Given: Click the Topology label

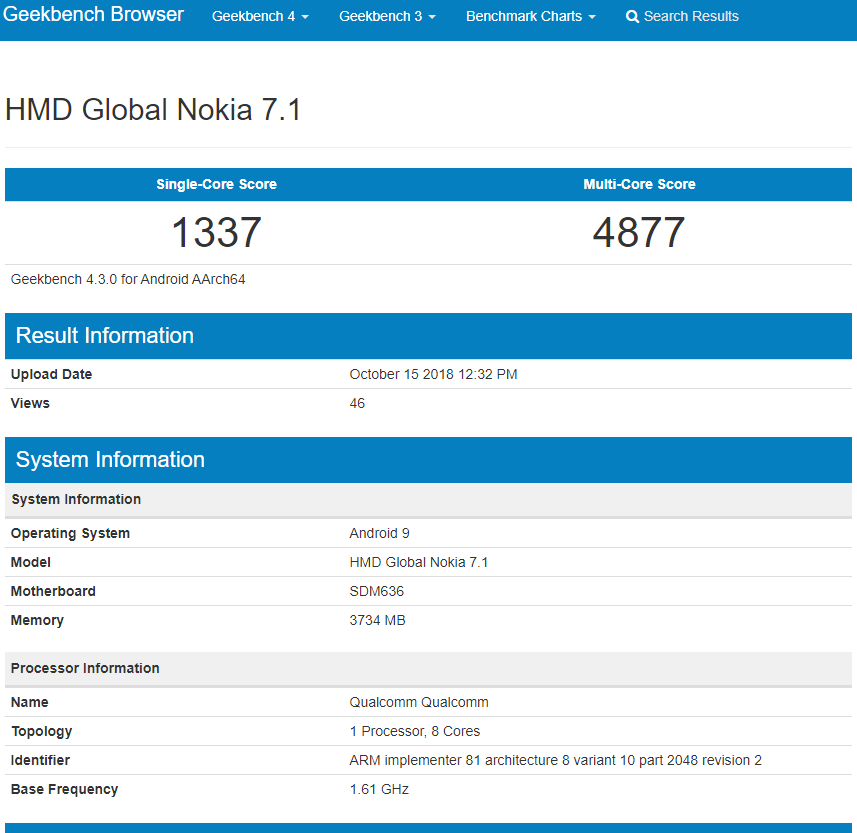Looking at the screenshot, I should (x=42, y=731).
